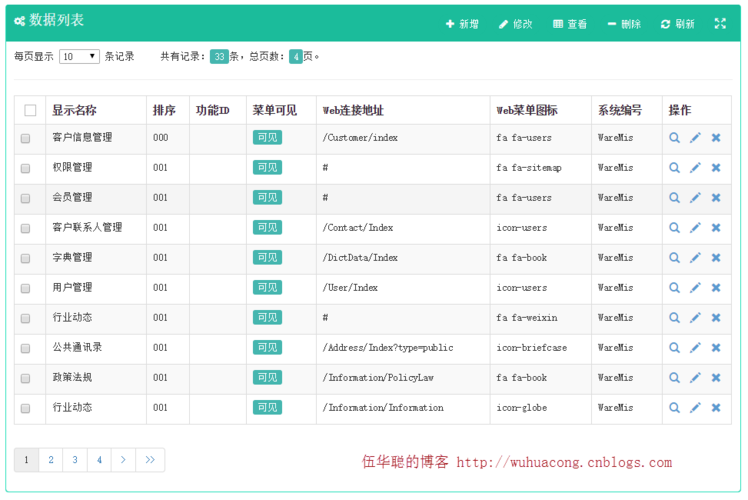This screenshot has width=748, height=500.
Task: Click 可见 badge in 客户信息管理 row
Action: click(x=267, y=137)
